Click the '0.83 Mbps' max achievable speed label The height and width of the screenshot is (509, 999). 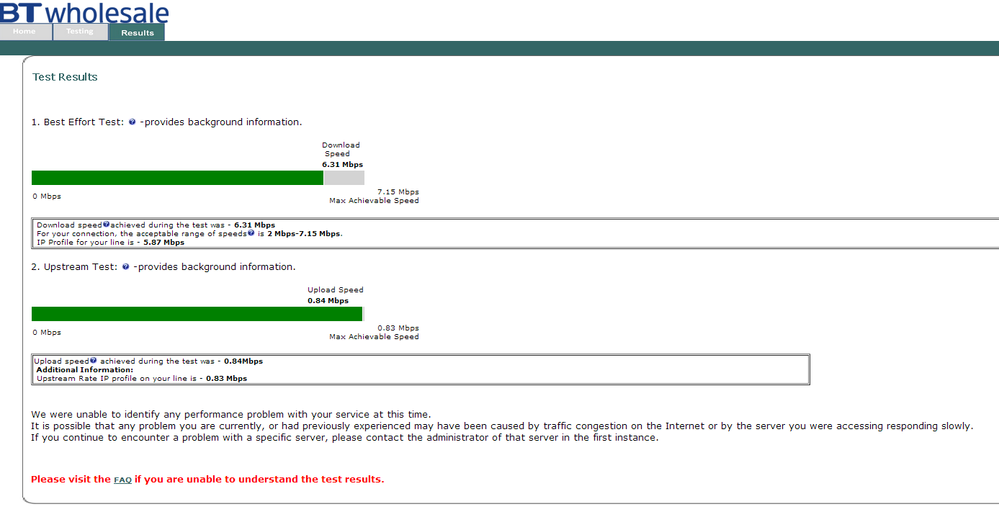point(398,328)
